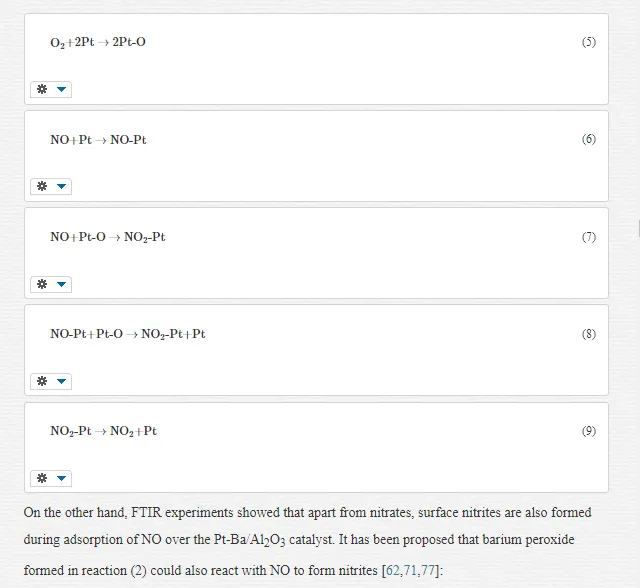Open the dropdown arrow below the O2+2Pt equation
The width and height of the screenshot is (640, 588).
pyautogui.click(x=61, y=89)
